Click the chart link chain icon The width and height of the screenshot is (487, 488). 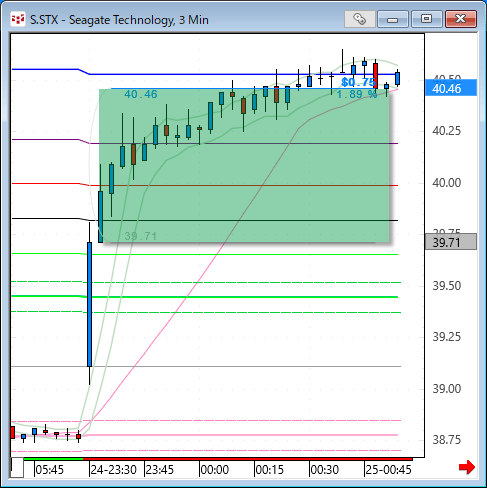360,19
